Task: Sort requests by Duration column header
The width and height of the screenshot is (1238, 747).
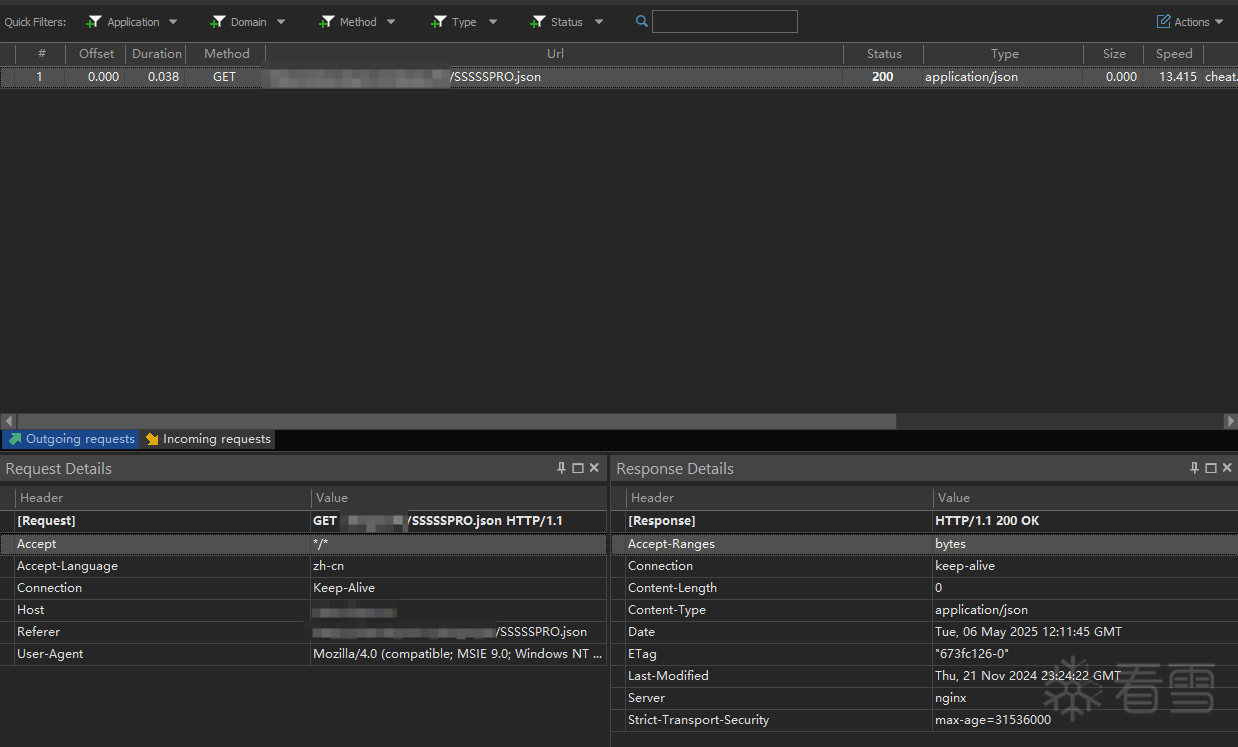Action: coord(157,54)
